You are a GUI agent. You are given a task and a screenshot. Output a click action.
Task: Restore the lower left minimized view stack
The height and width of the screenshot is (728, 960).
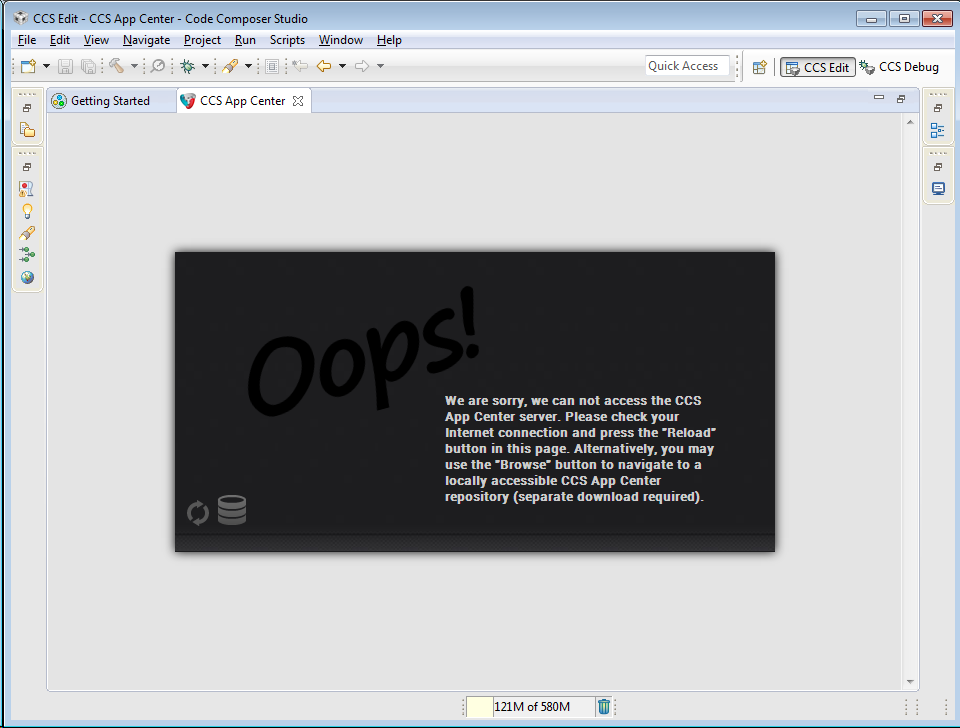[27, 167]
